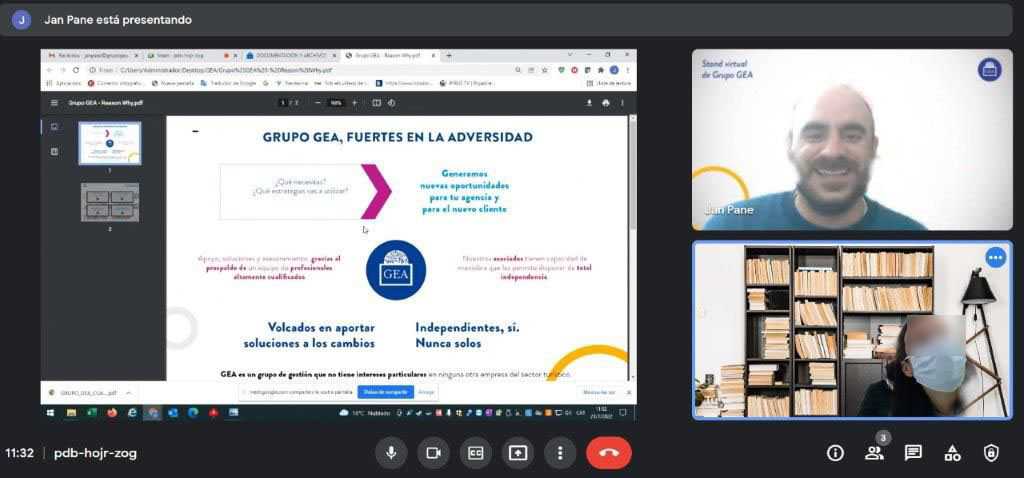Open the activities panel
The height and width of the screenshot is (478, 1024).
point(952,453)
